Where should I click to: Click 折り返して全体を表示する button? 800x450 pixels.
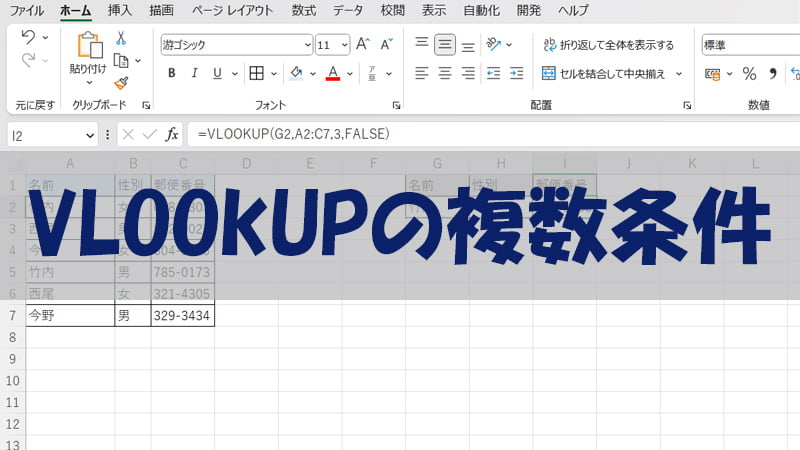[609, 45]
